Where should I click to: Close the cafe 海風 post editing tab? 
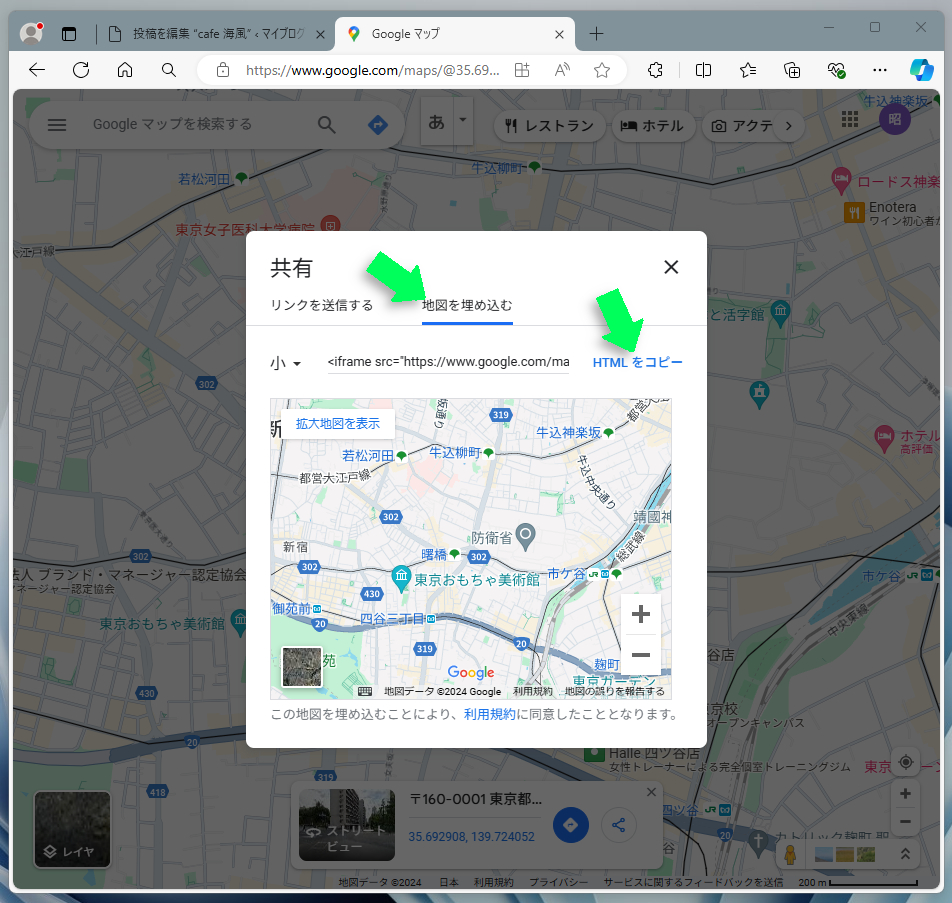320,35
